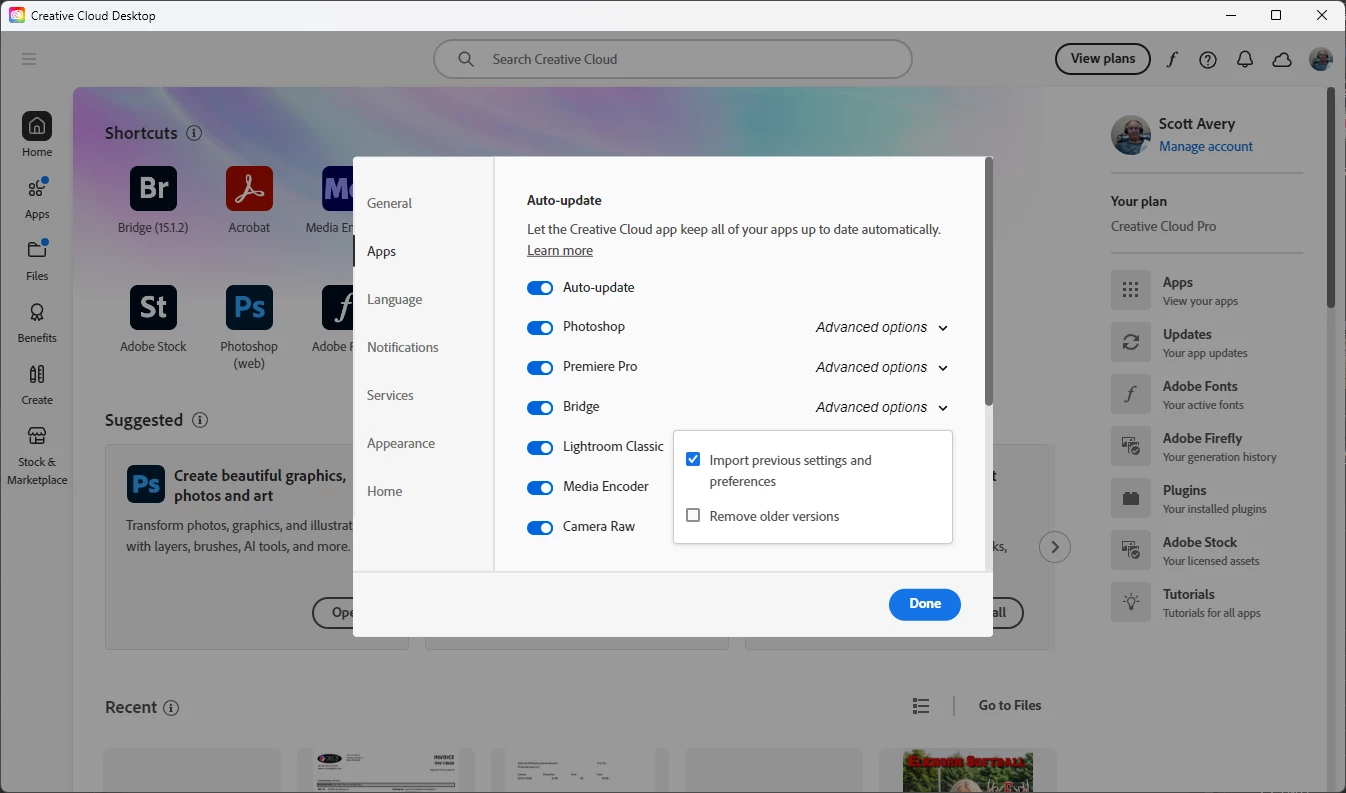
Task: Expand Advanced options for Photoshop
Action: pos(881,327)
